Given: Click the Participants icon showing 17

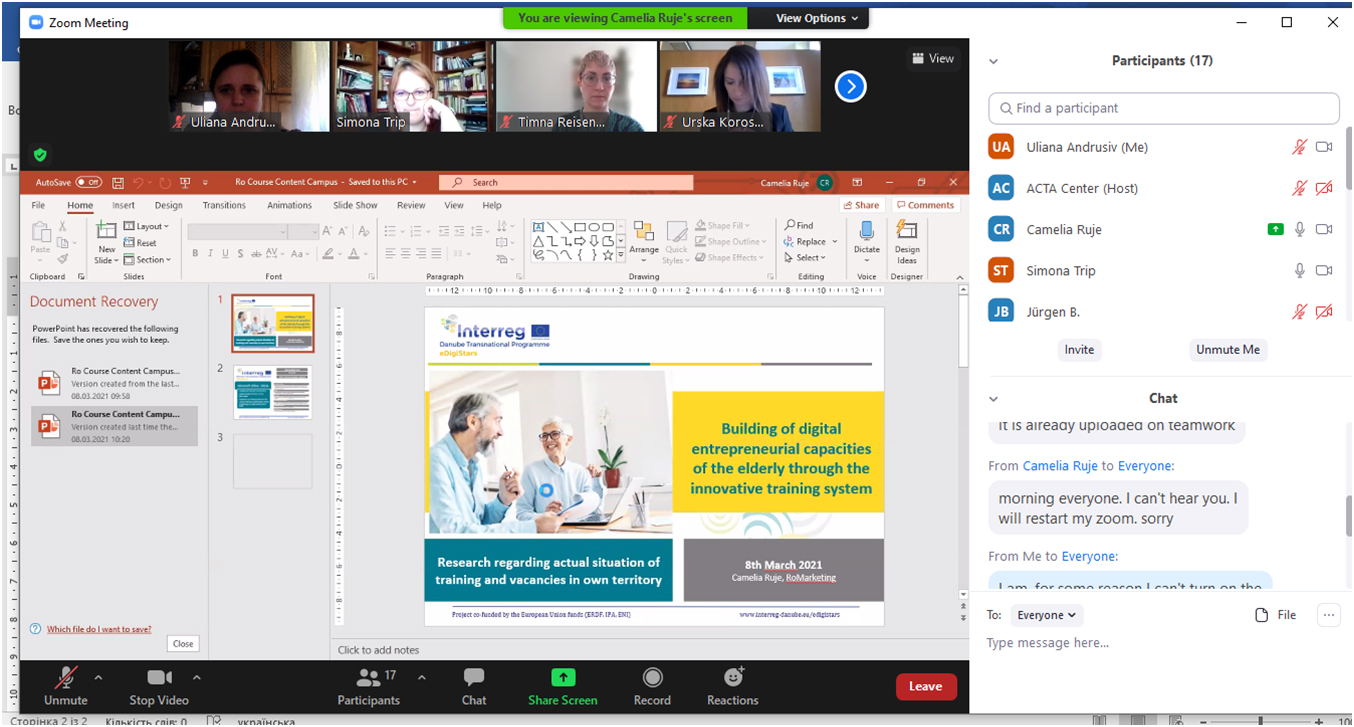Looking at the screenshot, I should click(x=369, y=678).
